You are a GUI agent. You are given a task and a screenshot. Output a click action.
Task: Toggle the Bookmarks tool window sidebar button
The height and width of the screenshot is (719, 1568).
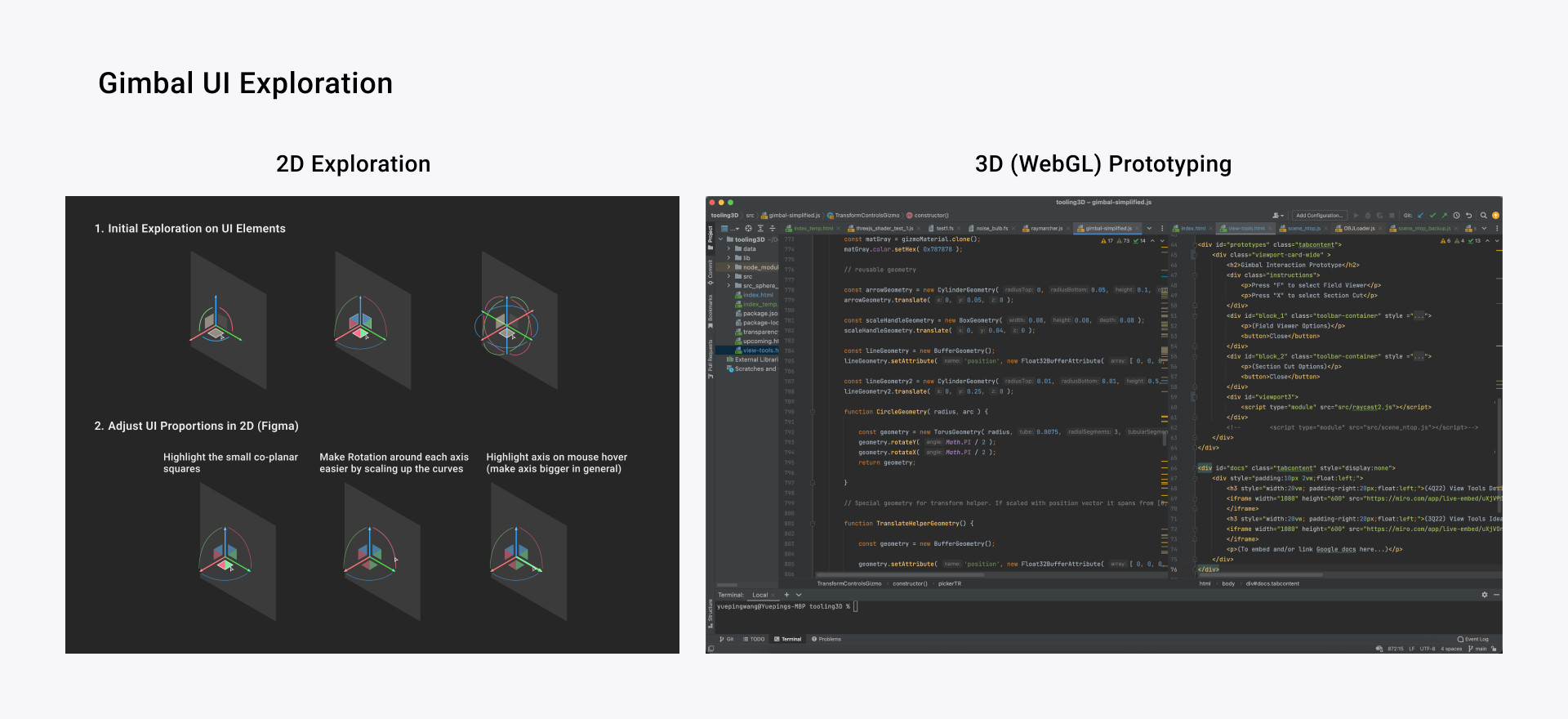[x=710, y=310]
